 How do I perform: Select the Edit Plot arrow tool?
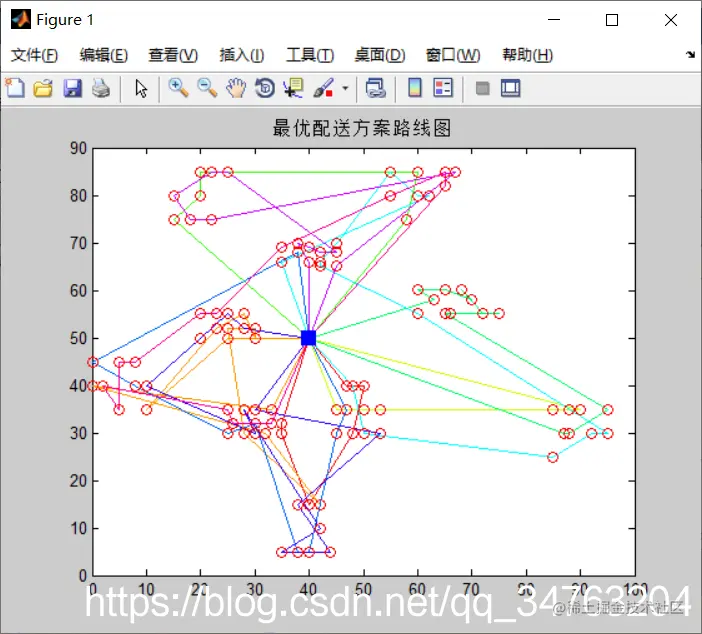(141, 88)
